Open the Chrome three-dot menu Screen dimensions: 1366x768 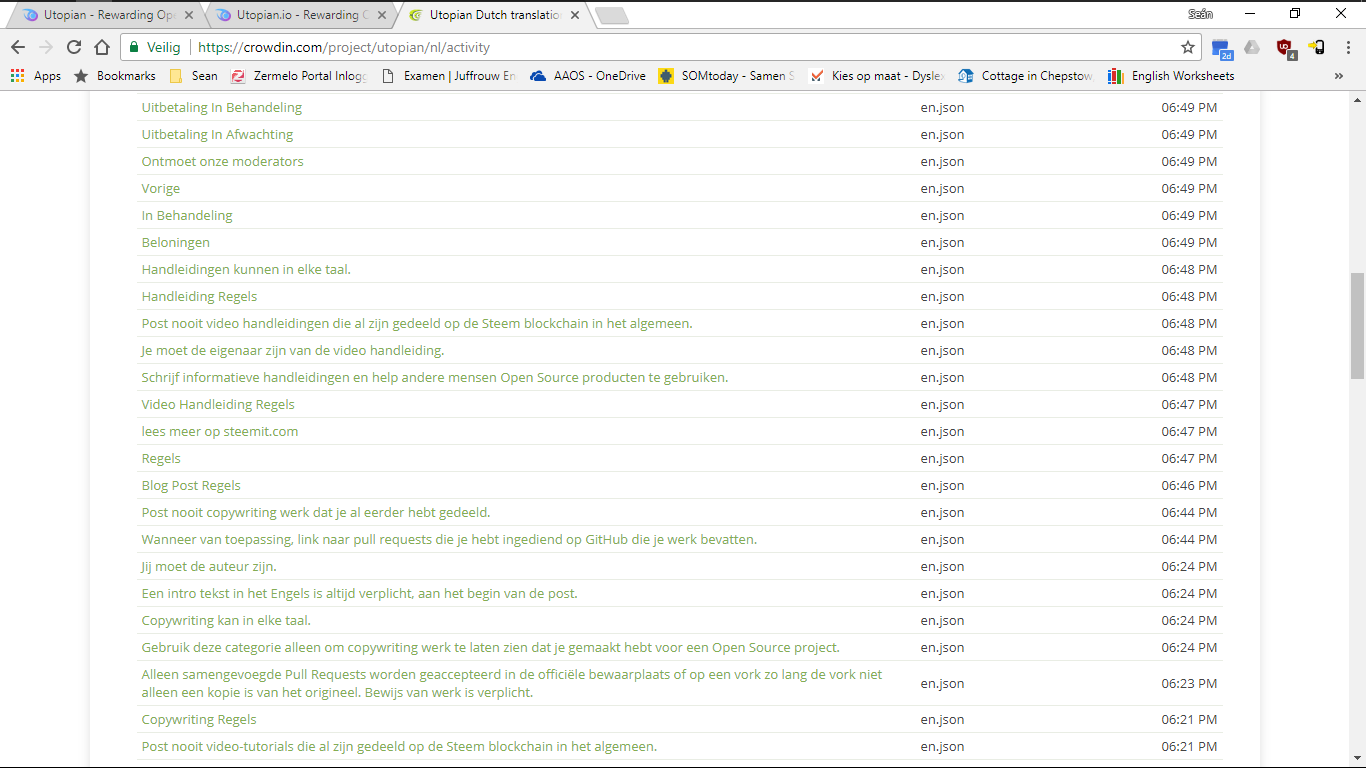coord(1347,47)
